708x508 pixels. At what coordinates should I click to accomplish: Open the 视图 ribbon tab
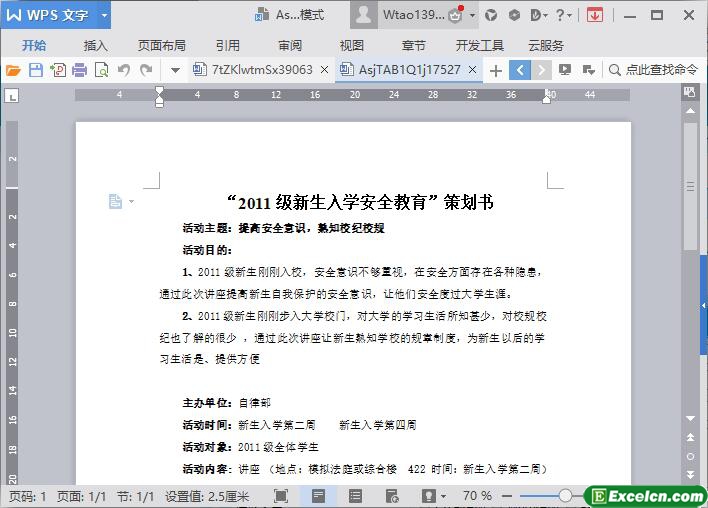pos(351,46)
